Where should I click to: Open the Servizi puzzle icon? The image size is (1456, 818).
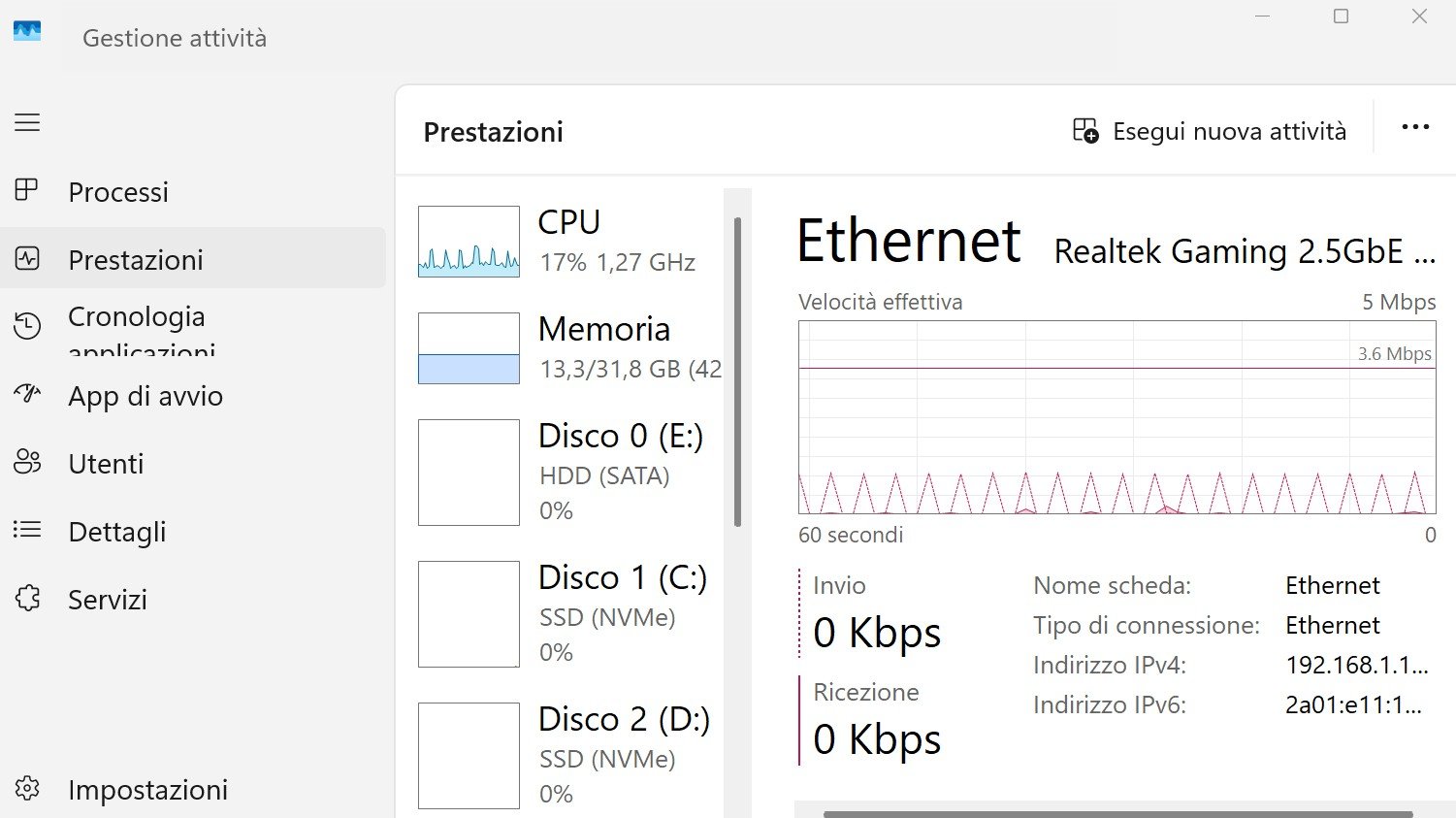27,598
